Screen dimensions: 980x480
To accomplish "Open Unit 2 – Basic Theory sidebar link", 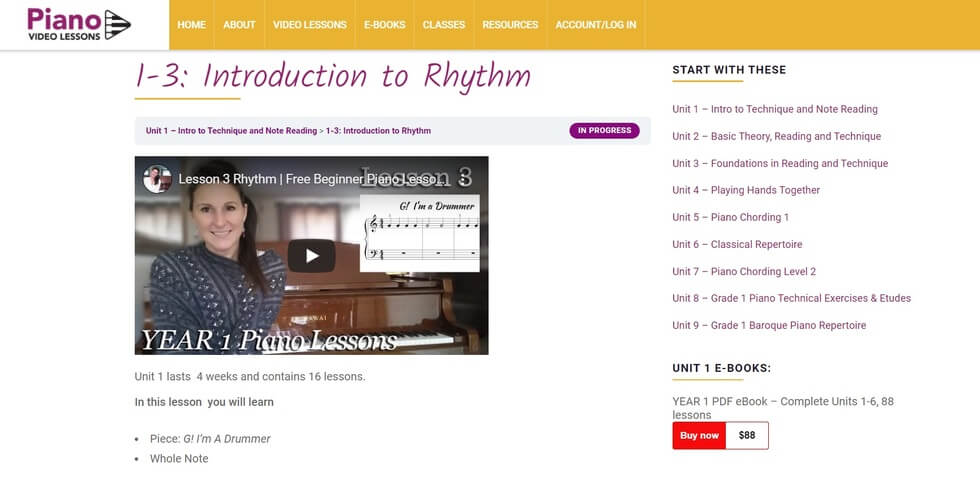I will [777, 136].
